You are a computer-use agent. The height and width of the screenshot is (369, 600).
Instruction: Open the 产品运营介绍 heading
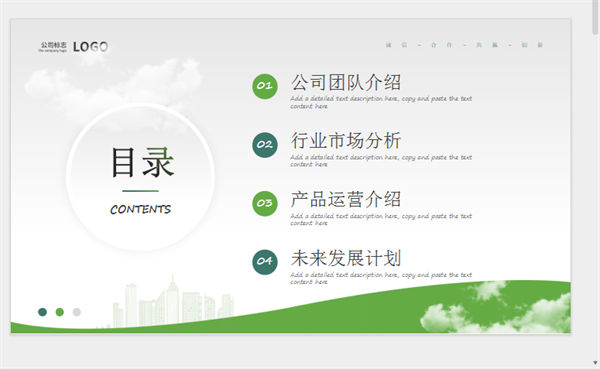pos(346,200)
